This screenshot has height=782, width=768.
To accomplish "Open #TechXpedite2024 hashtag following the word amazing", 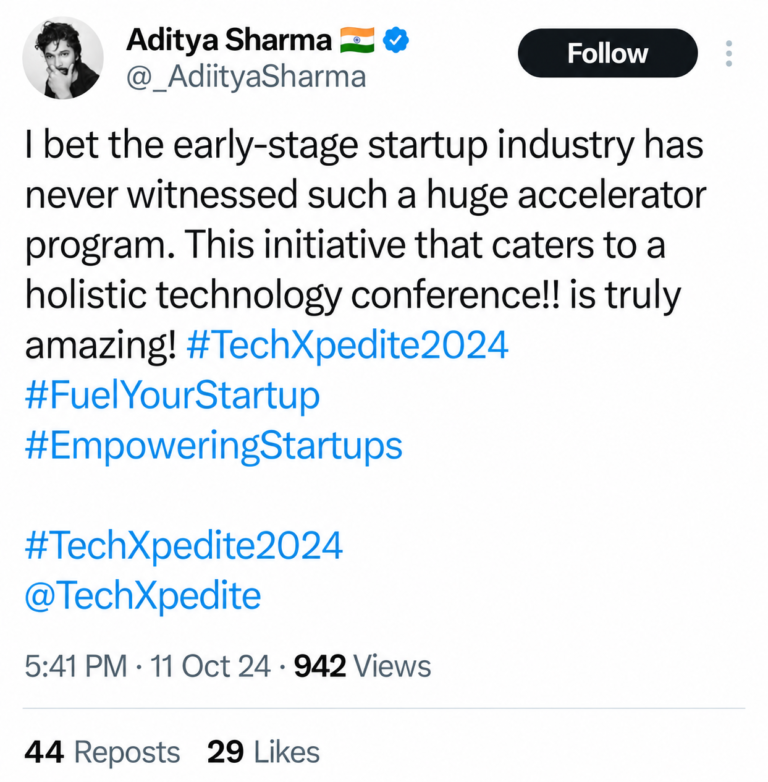I will [347, 345].
